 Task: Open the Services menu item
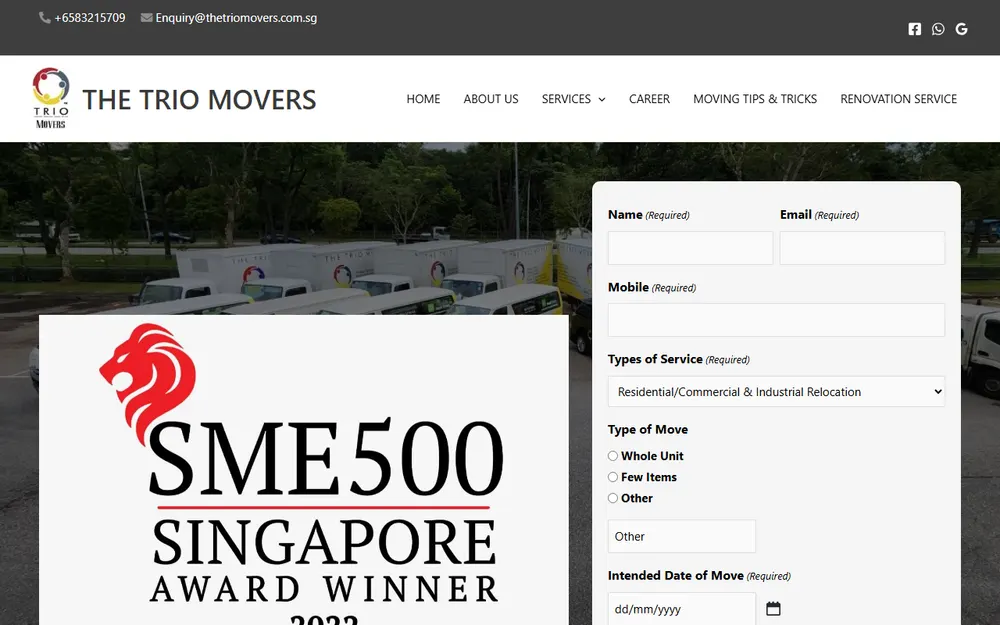coord(566,99)
